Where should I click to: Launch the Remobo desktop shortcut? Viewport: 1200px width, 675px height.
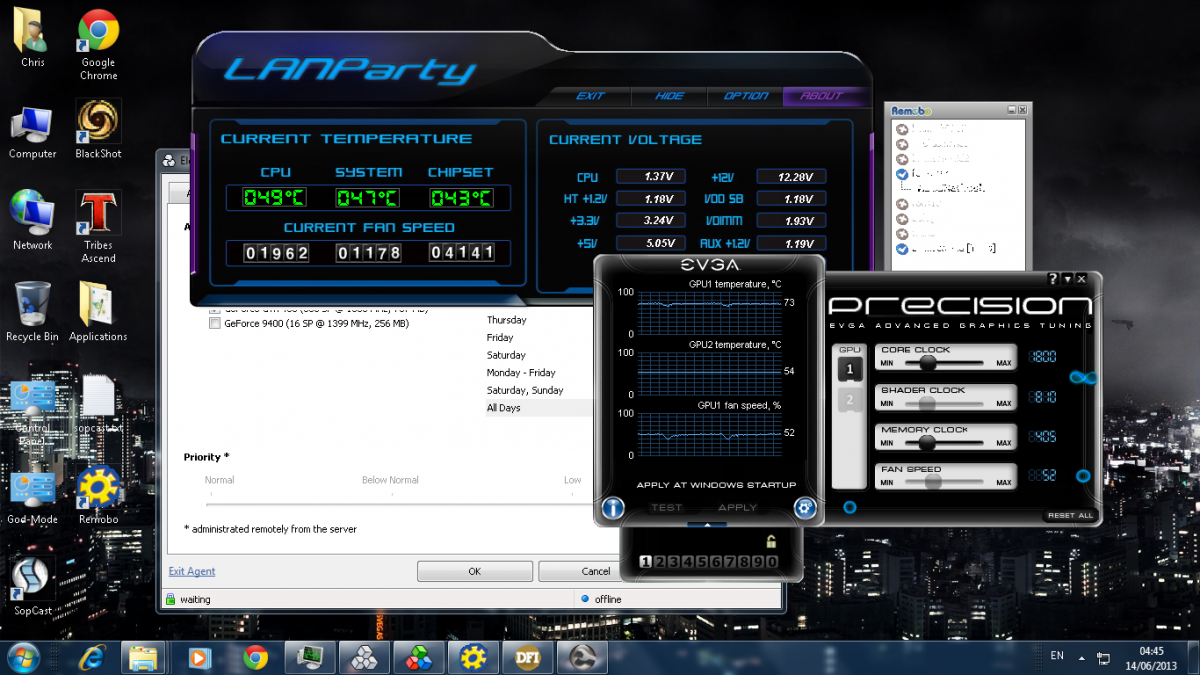coord(99,497)
